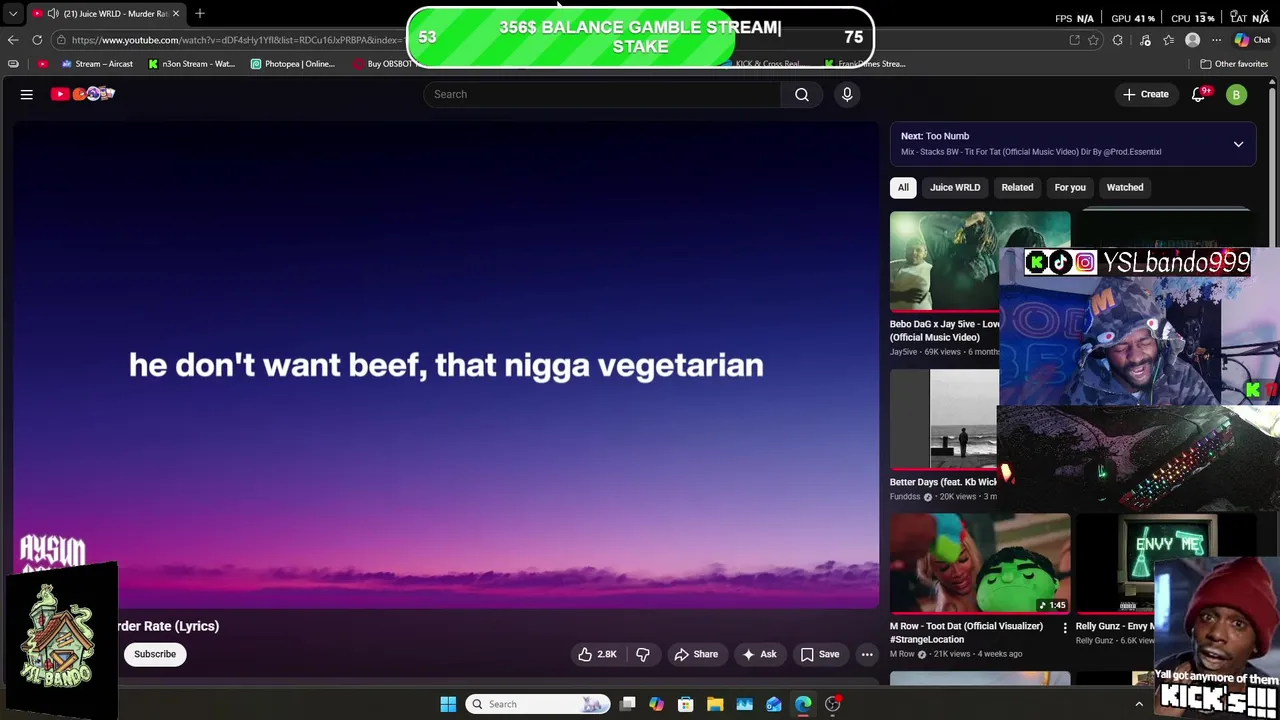Image resolution: width=1280 pixels, height=720 pixels.
Task: Open the YouTube guide hamburger menu
Action: click(x=27, y=94)
